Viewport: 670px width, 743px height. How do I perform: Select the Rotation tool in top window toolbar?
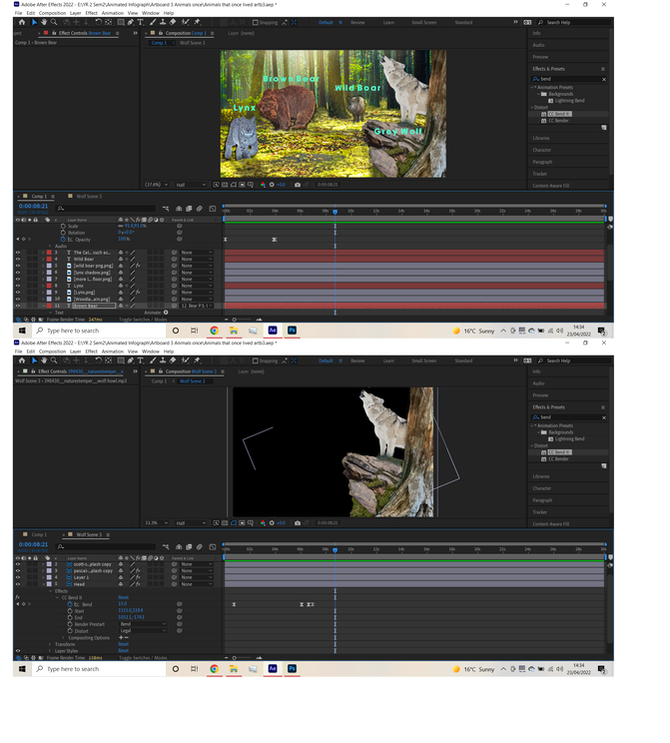click(98, 22)
